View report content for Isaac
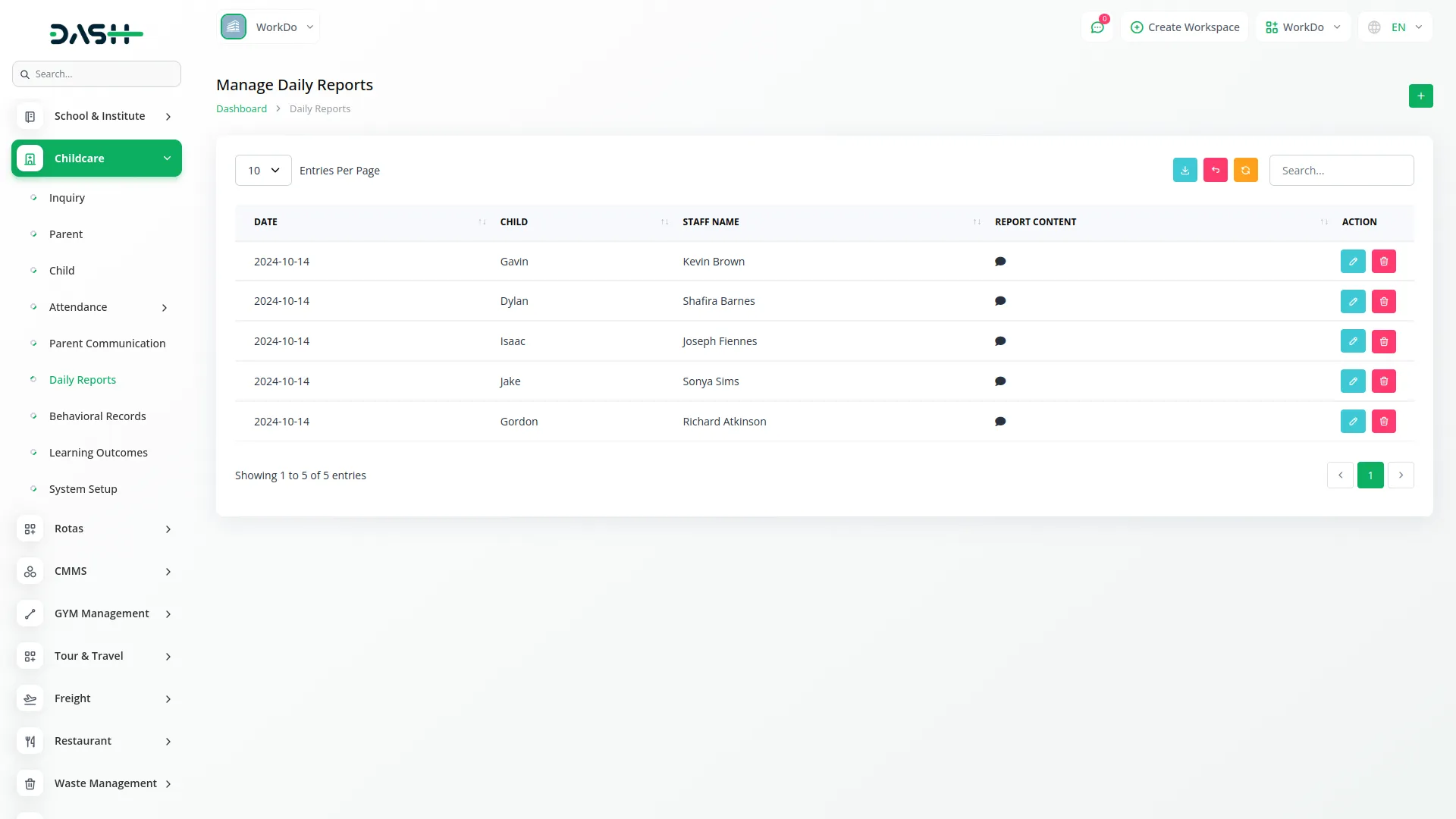The image size is (1456, 819). [1000, 341]
